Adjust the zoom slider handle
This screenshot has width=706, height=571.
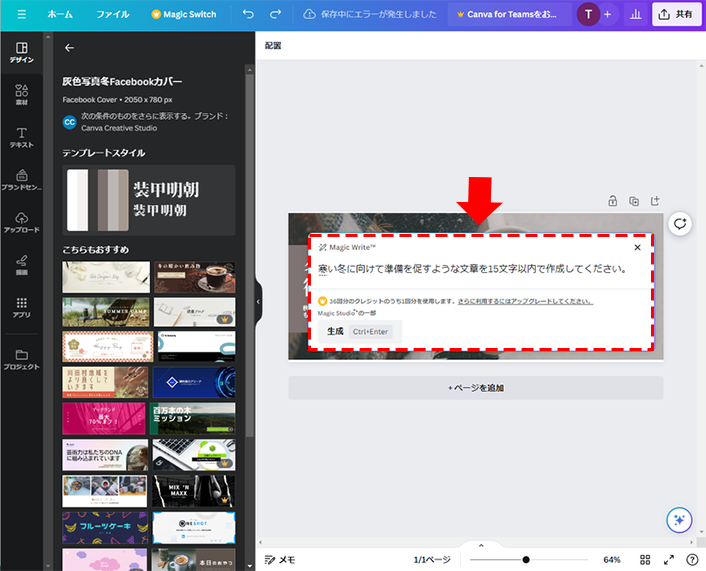pyautogui.click(x=526, y=560)
